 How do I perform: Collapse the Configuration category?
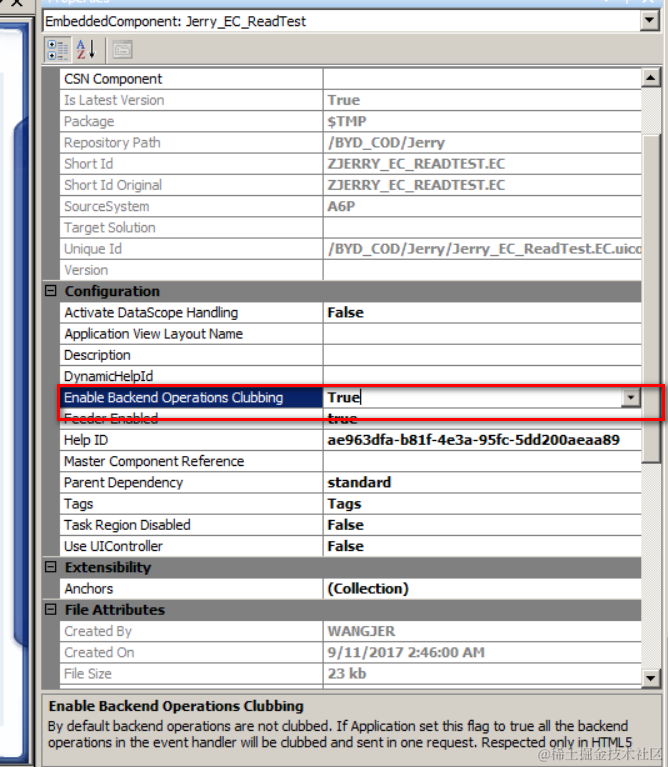click(x=50, y=291)
